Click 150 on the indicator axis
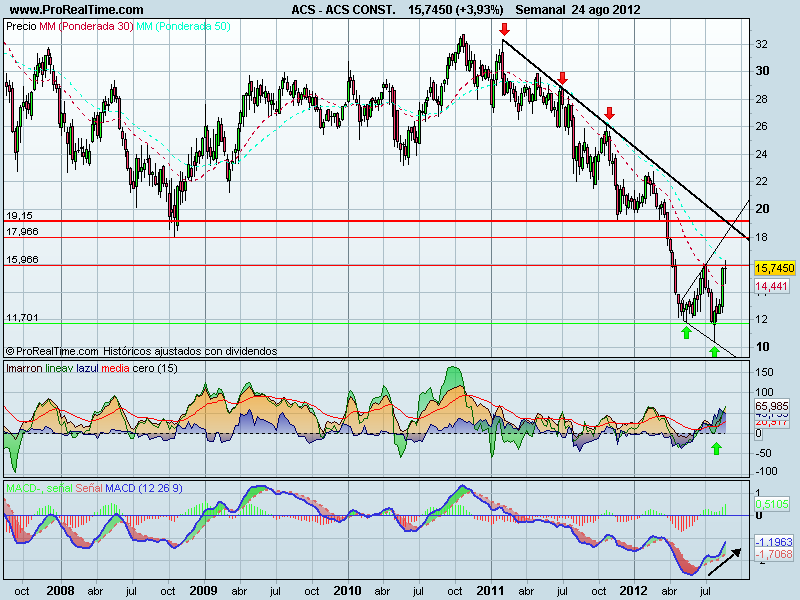800x600 pixels. [764, 372]
